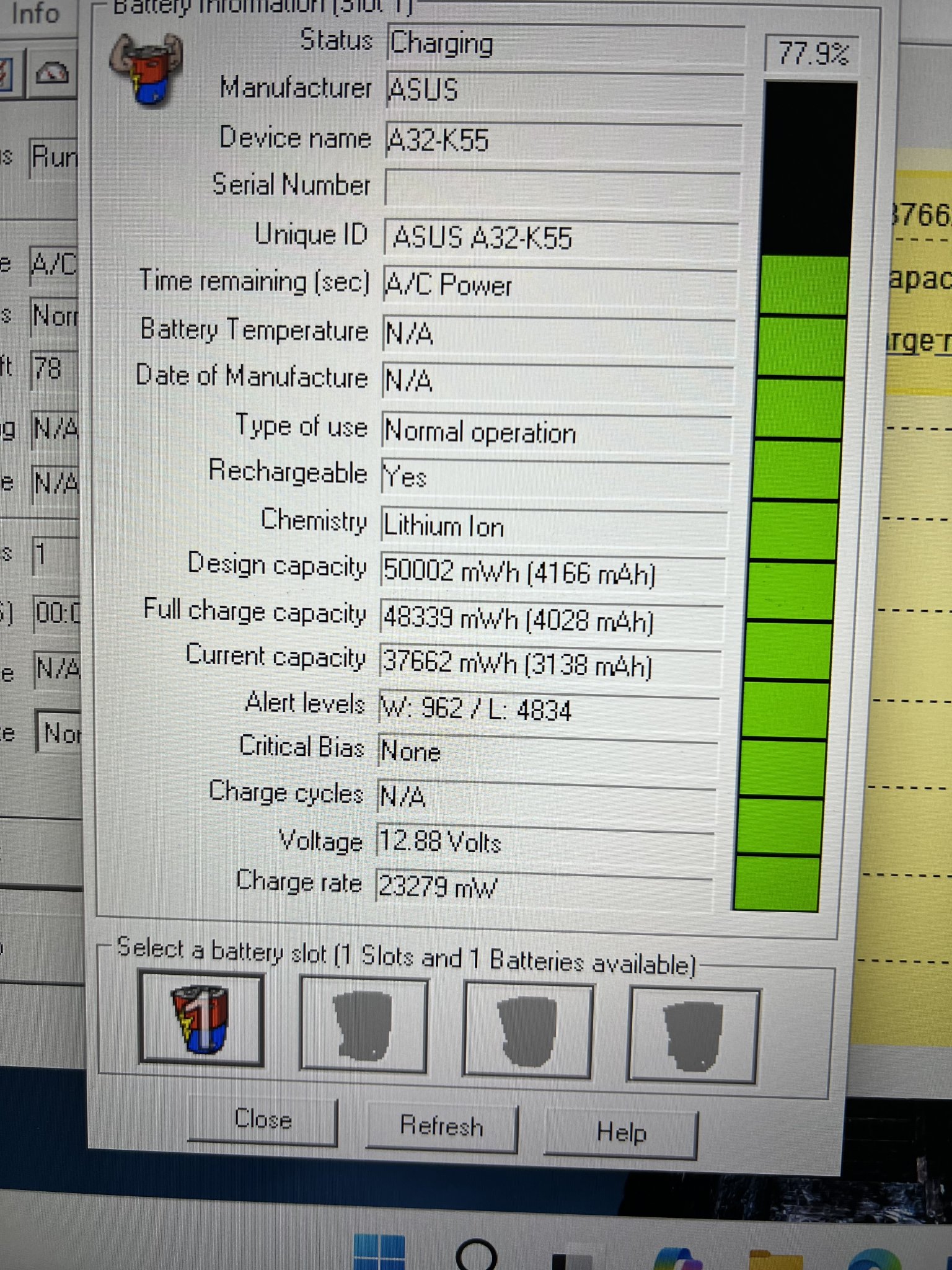
Task: Click the second empty battery slot
Action: pos(364,1025)
